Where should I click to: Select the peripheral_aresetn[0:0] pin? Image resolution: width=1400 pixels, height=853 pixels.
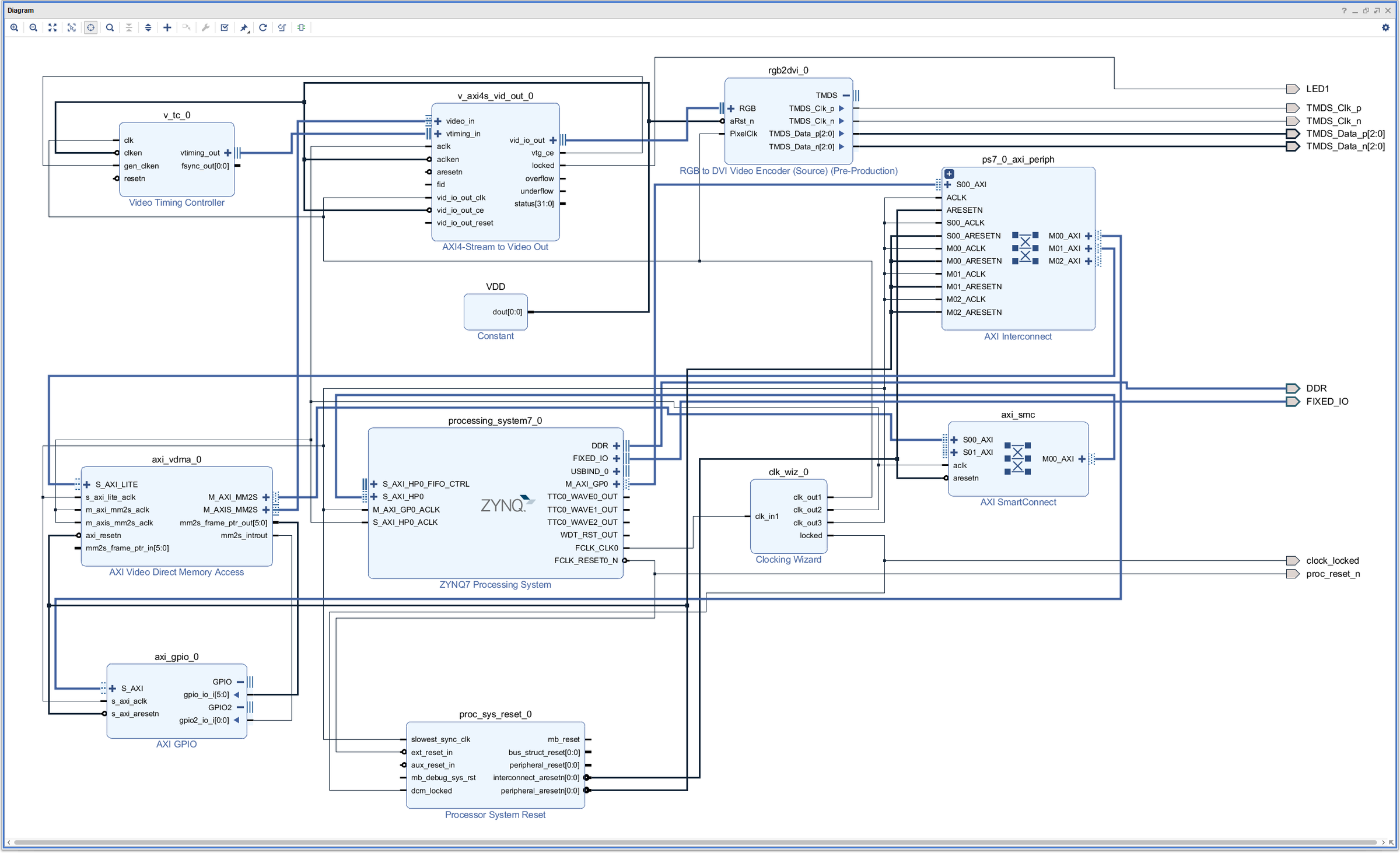(540, 791)
